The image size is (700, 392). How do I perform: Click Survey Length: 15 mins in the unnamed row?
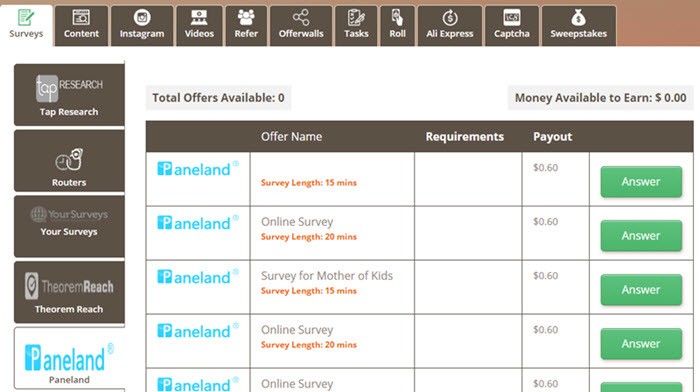point(309,183)
